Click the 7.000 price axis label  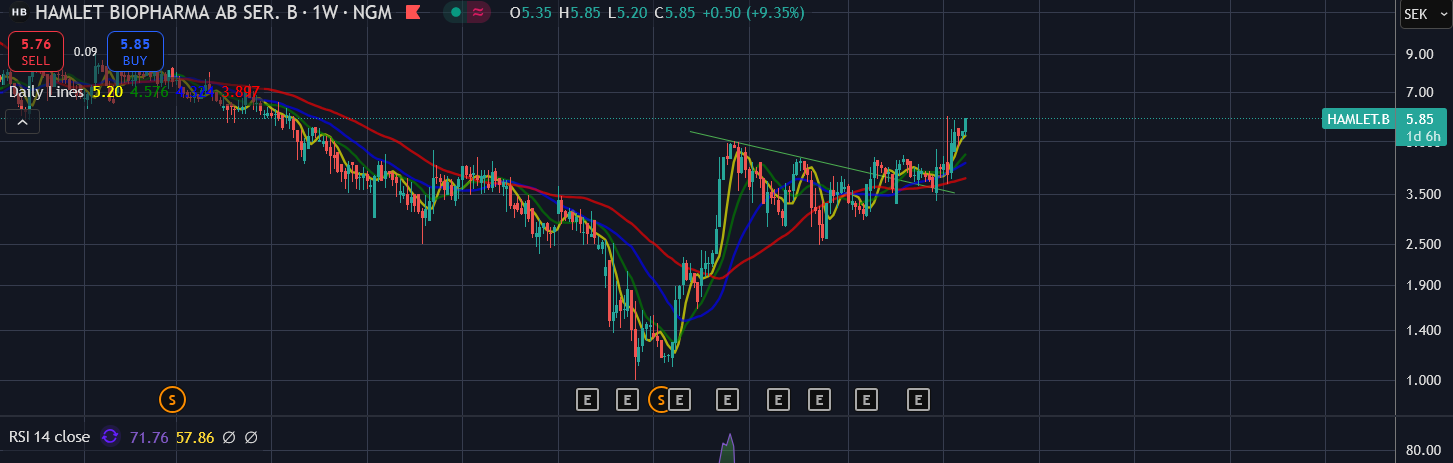pos(1420,92)
